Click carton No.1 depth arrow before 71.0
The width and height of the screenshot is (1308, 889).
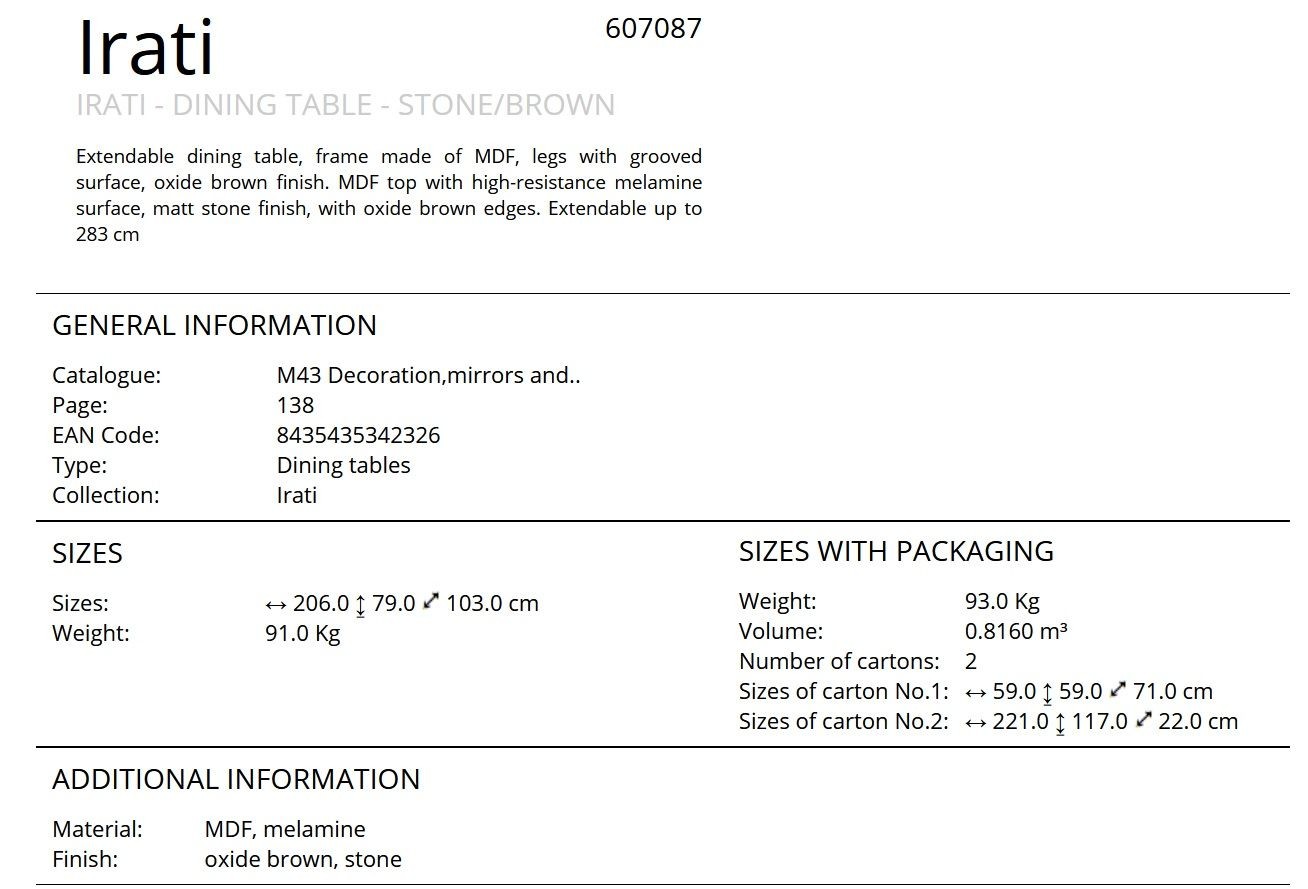[1118, 690]
